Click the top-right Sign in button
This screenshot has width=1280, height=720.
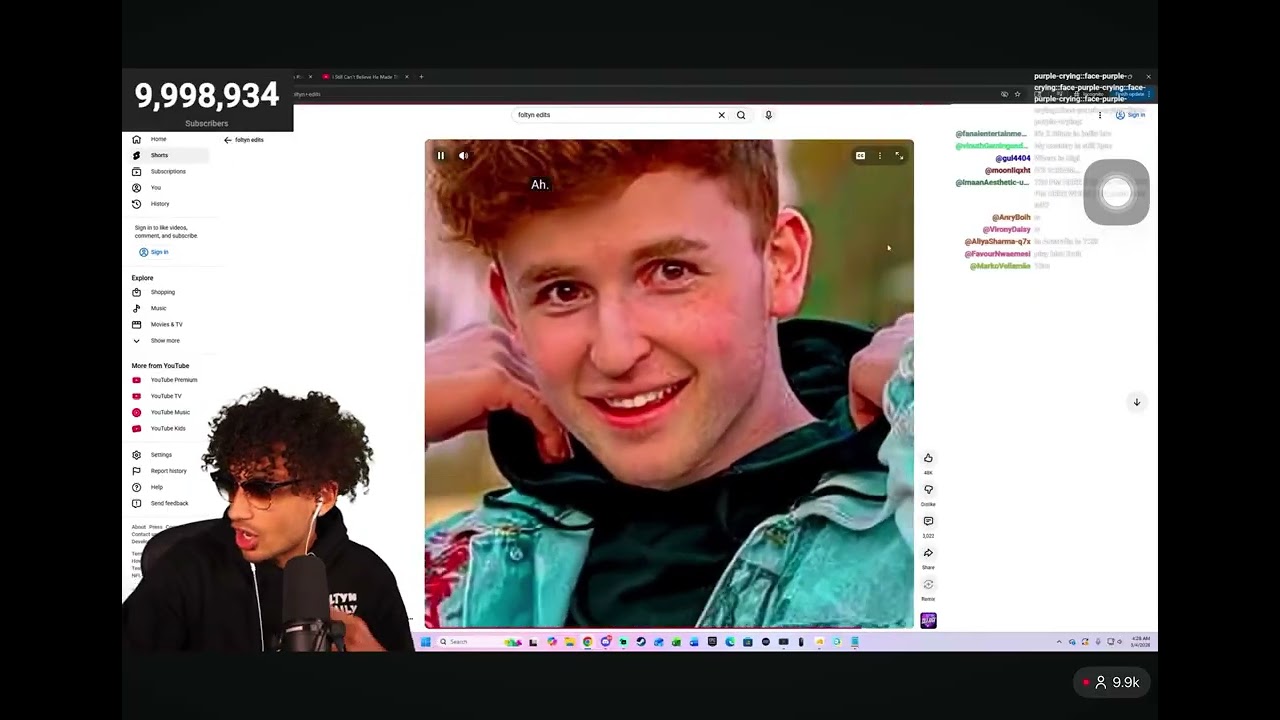tap(1131, 115)
